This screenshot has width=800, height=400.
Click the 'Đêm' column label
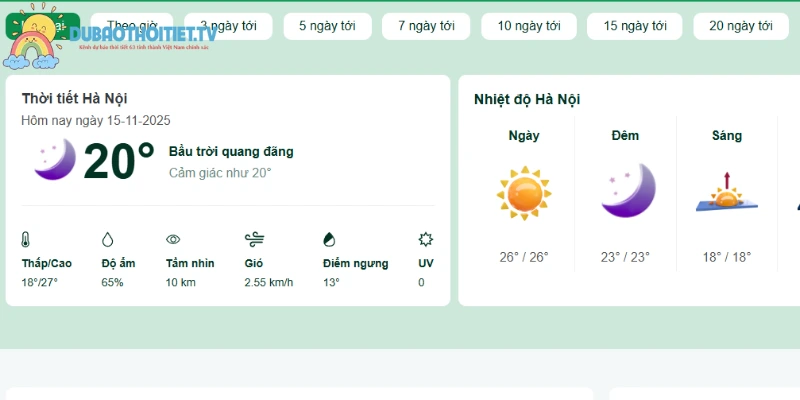[626, 136]
